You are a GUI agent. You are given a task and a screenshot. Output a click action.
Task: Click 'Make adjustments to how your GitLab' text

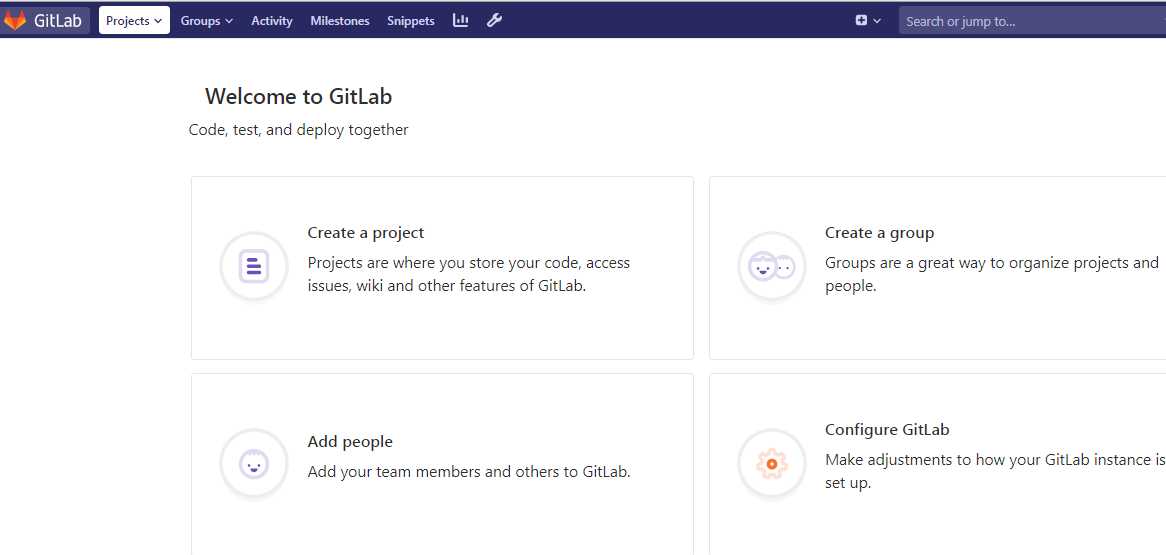click(995, 471)
